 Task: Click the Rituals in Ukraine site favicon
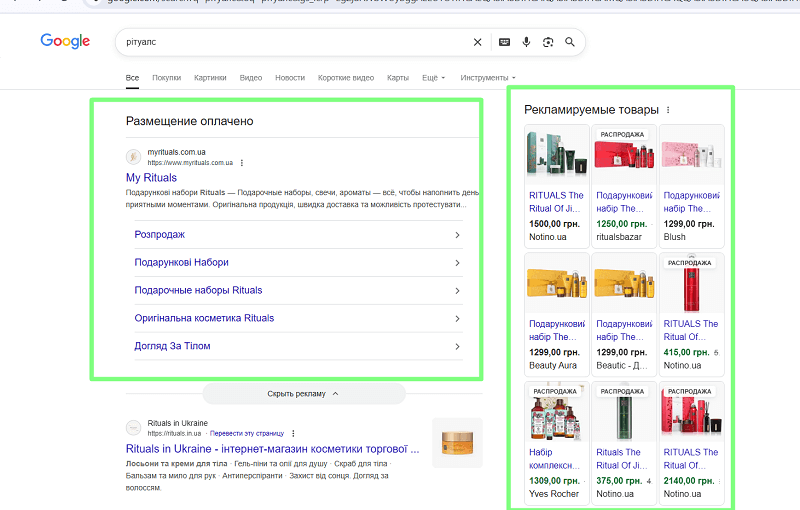pos(133,427)
